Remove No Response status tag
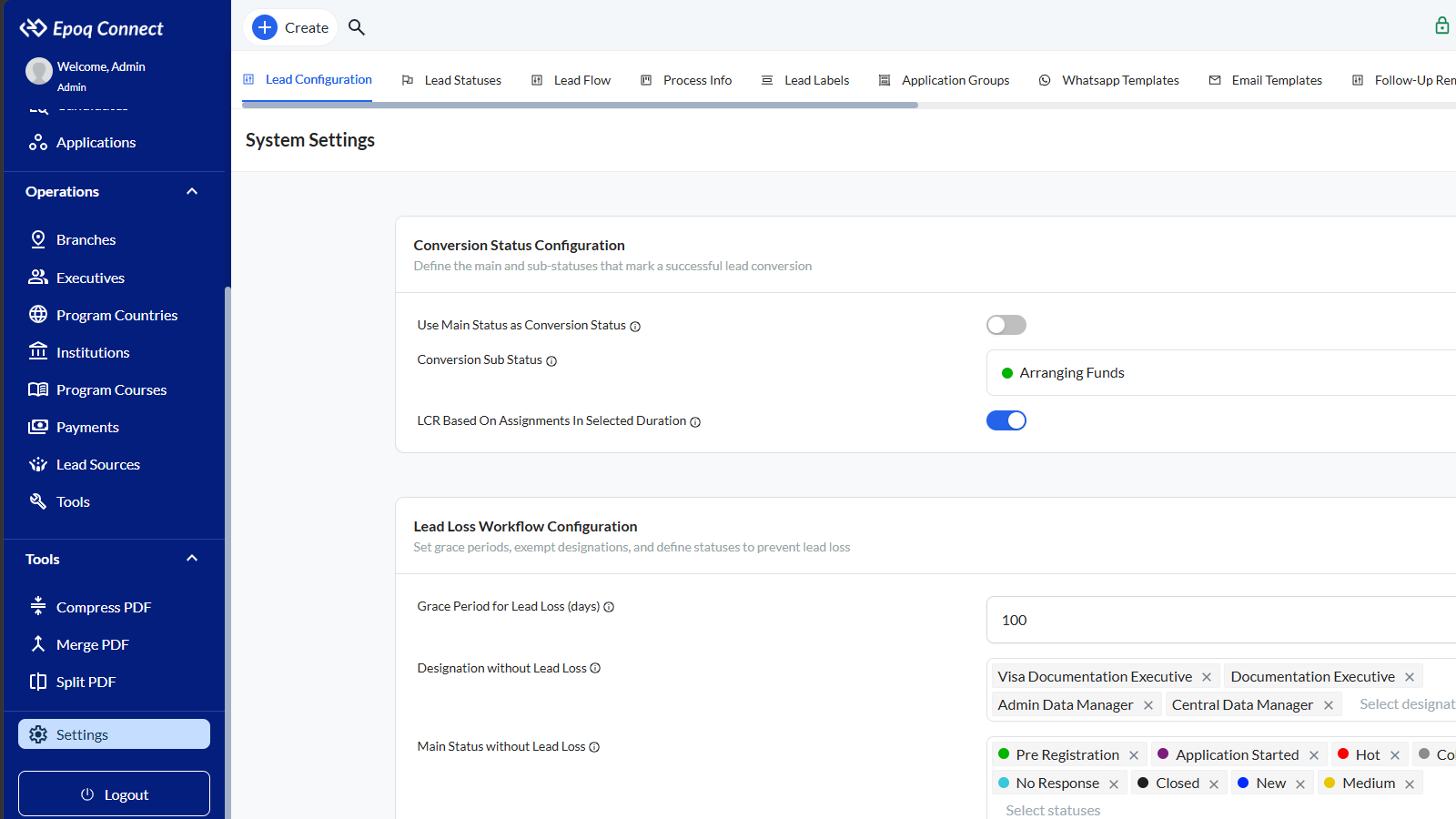1456x819 pixels. coord(1114,784)
